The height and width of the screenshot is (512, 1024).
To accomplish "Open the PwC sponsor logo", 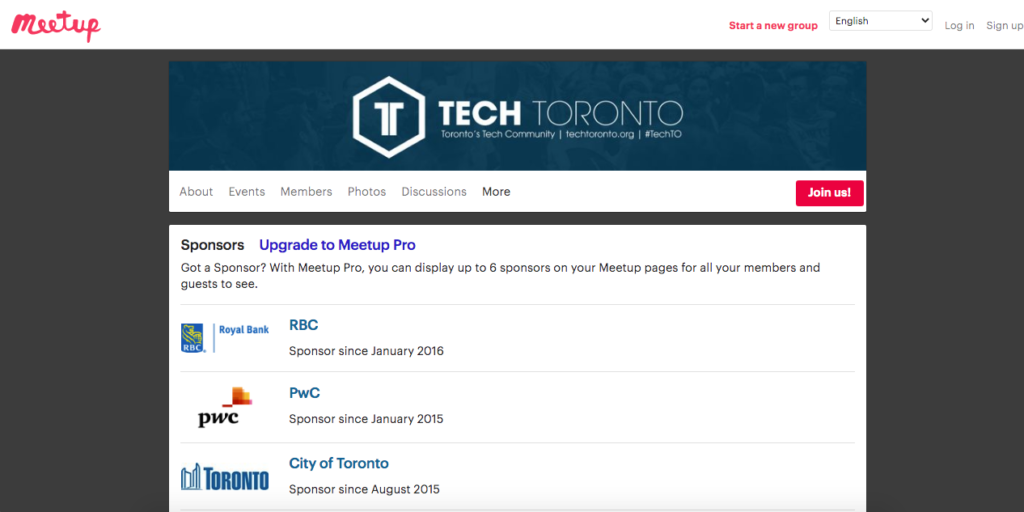I will point(225,408).
